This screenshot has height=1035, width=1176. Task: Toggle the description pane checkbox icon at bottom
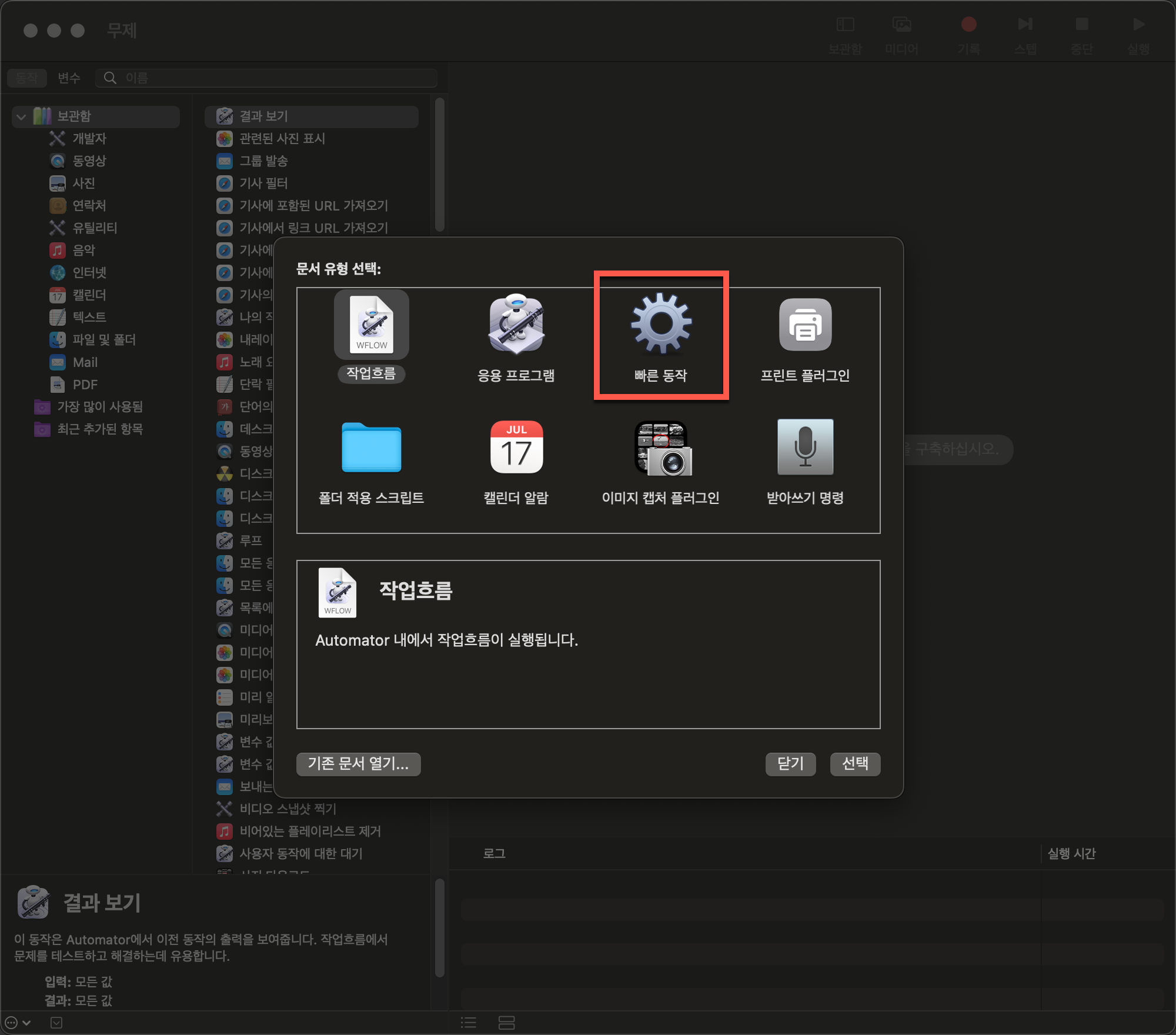(x=56, y=1023)
